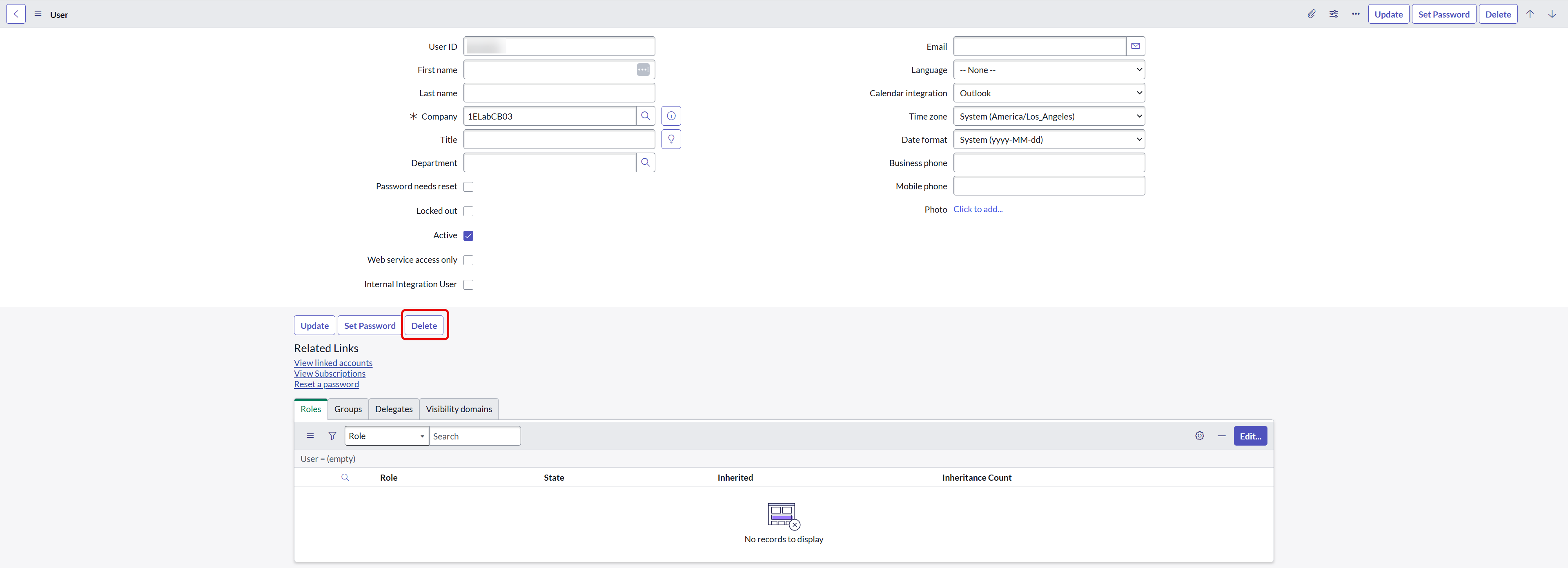
Task: Open personalize form settings icon
Action: click(1333, 14)
